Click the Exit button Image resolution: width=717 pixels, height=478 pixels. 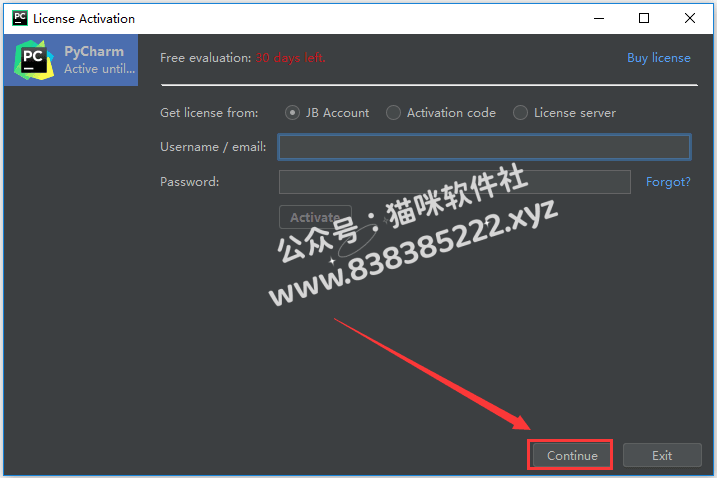tap(662, 455)
